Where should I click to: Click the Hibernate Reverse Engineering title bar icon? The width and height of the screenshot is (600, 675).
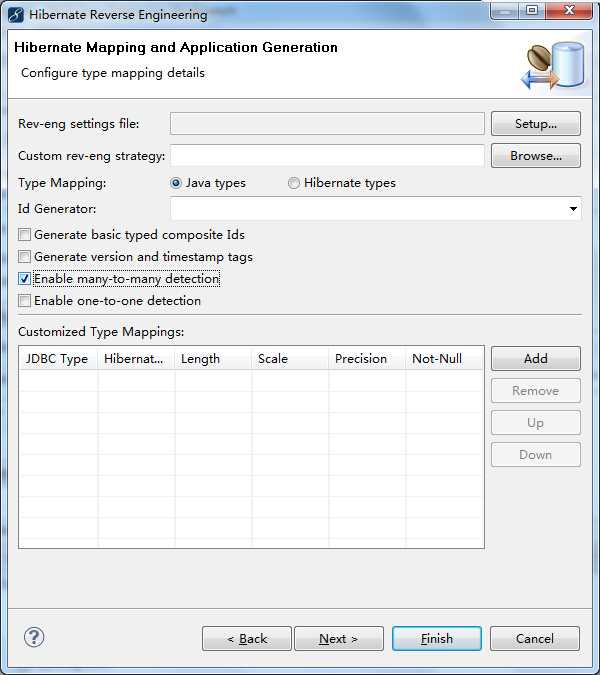(16, 15)
